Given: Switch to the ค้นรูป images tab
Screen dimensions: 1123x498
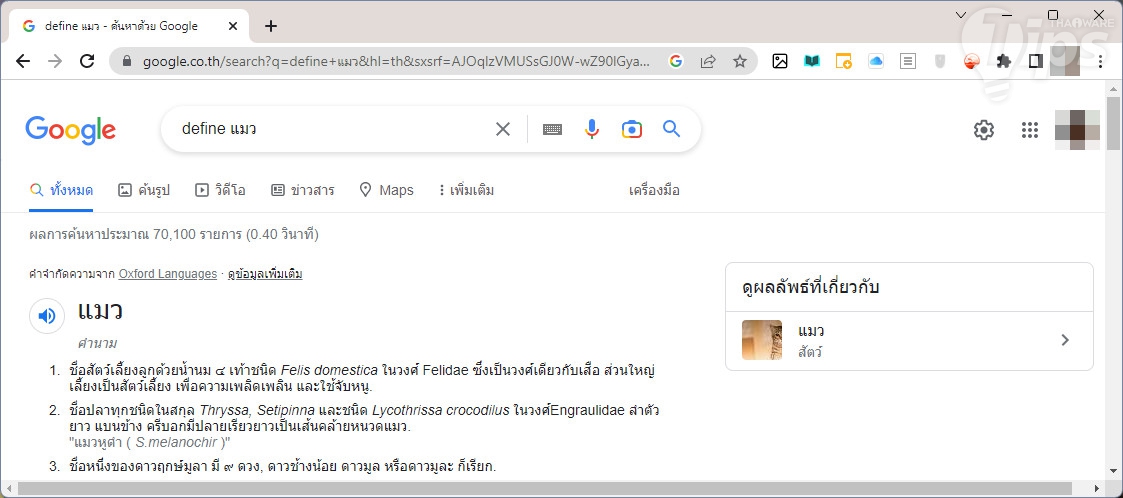Looking at the screenshot, I should point(144,191).
